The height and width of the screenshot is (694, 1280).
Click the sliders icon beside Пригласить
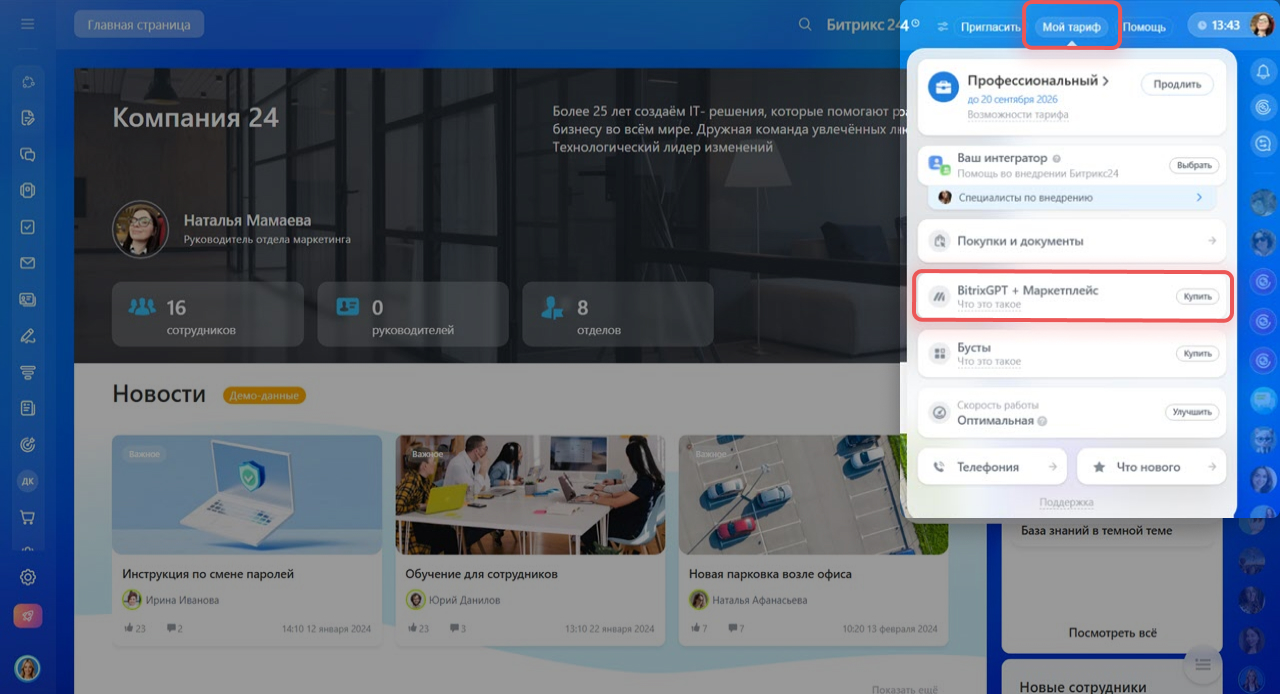(x=942, y=27)
